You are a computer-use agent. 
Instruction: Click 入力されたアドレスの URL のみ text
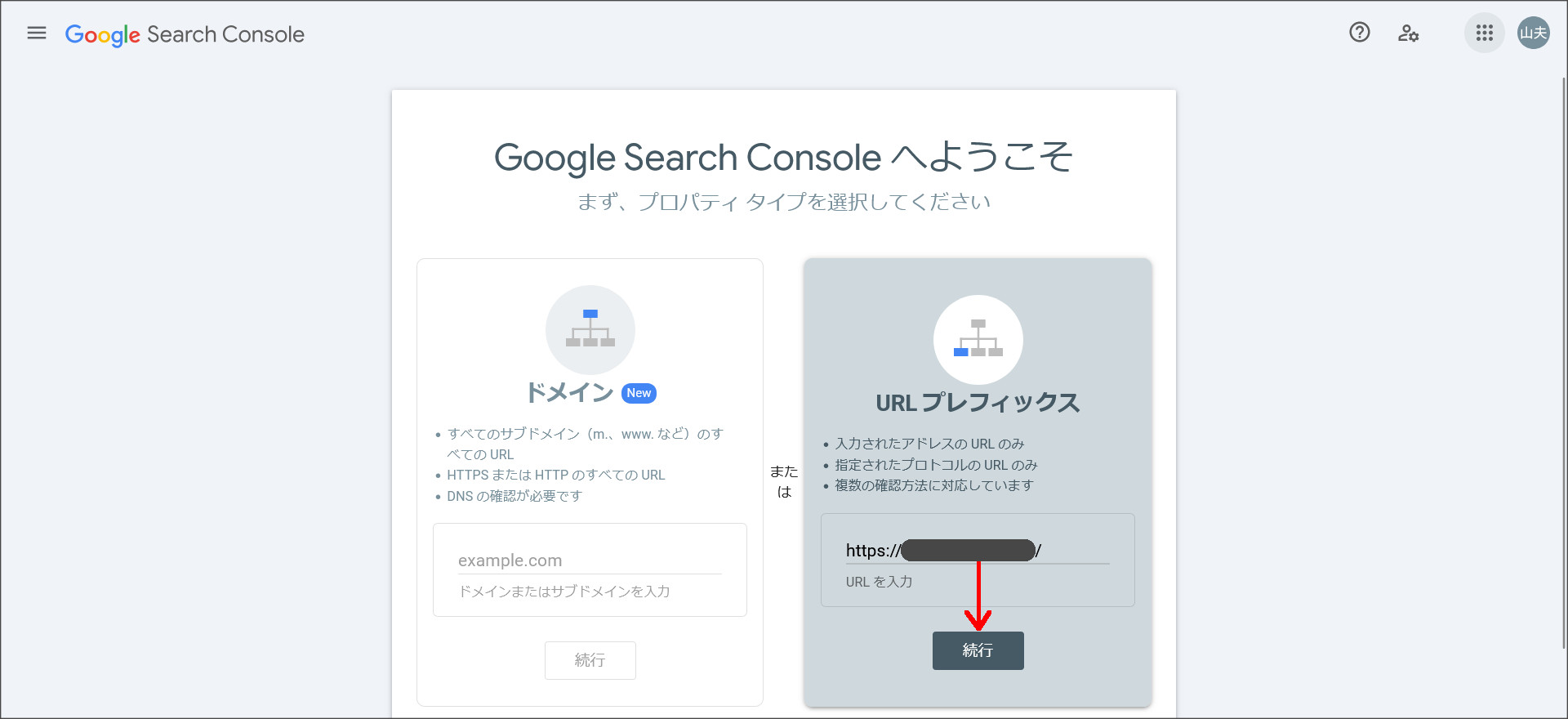(929, 444)
